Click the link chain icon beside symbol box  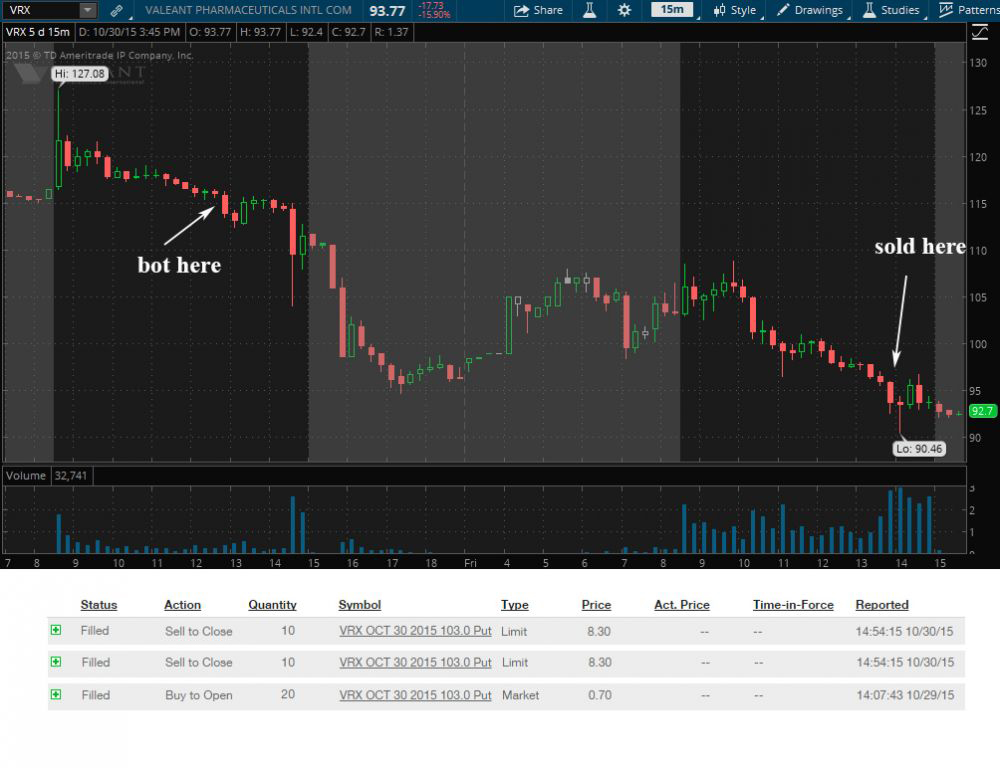(x=117, y=10)
